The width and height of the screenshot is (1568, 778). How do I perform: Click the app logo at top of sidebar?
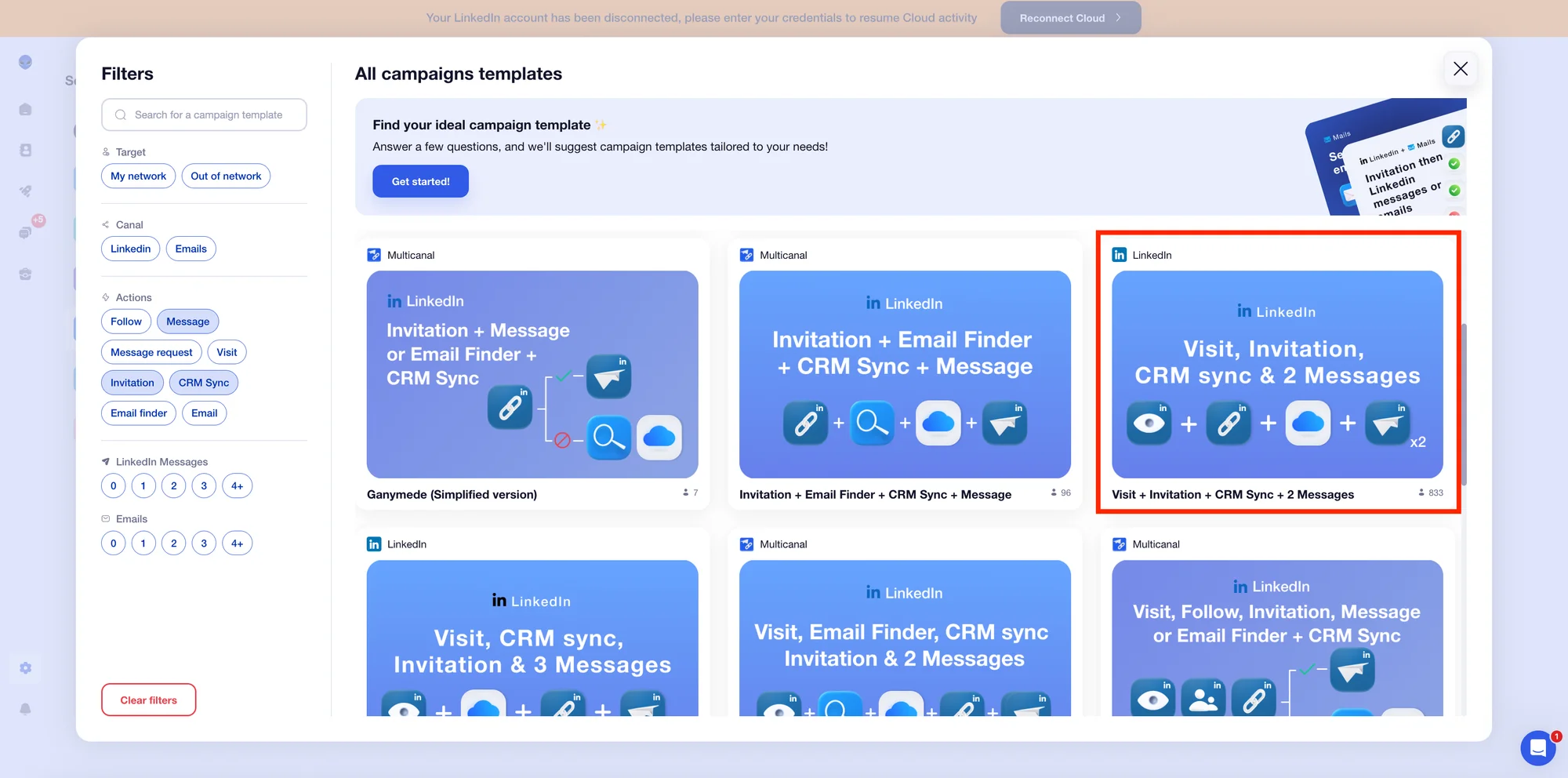[26, 62]
